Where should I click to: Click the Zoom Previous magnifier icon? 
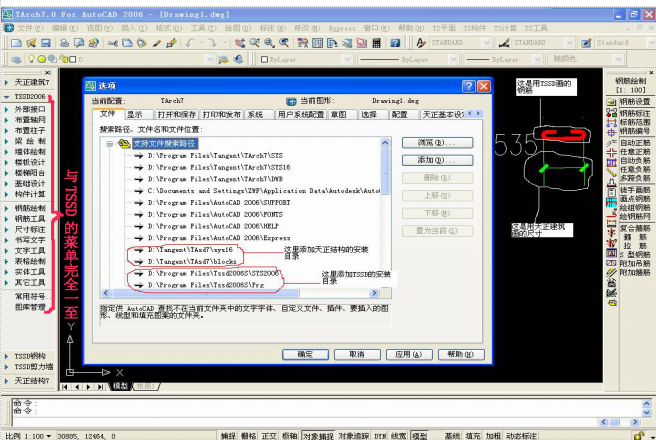tap(284, 43)
